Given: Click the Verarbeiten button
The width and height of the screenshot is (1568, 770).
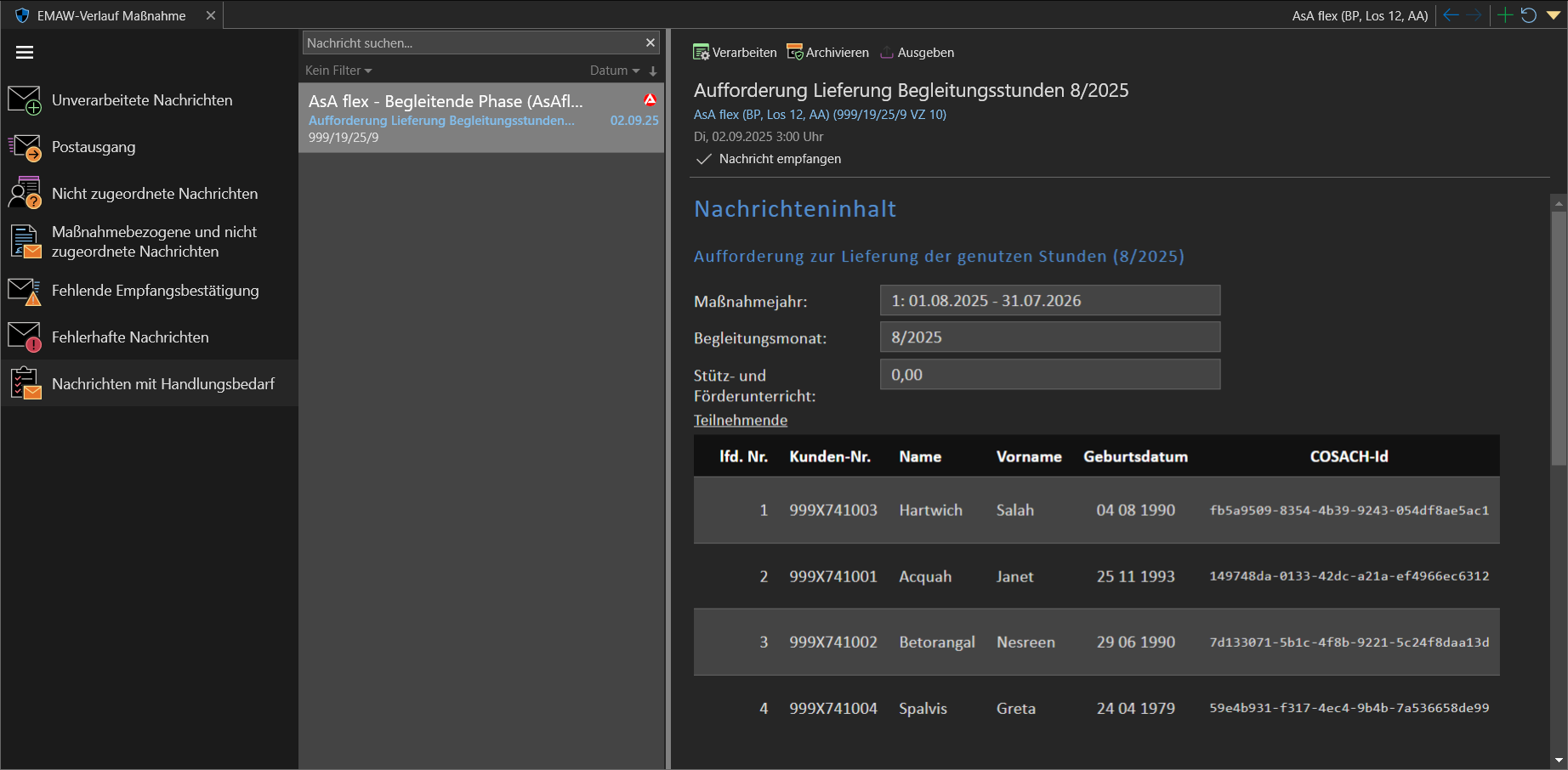Looking at the screenshot, I should [x=735, y=53].
